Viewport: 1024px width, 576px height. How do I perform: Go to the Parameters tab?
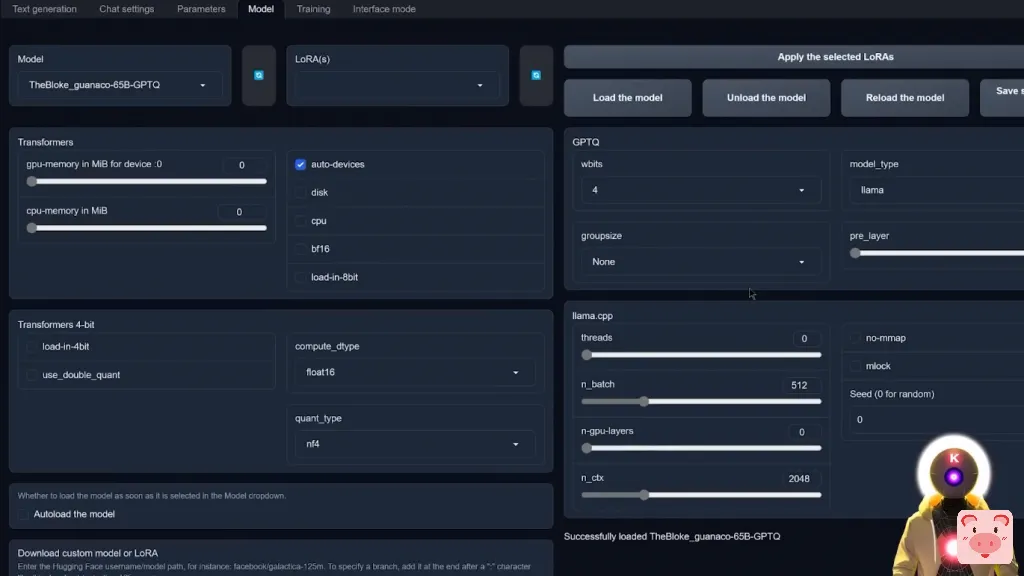(201, 9)
